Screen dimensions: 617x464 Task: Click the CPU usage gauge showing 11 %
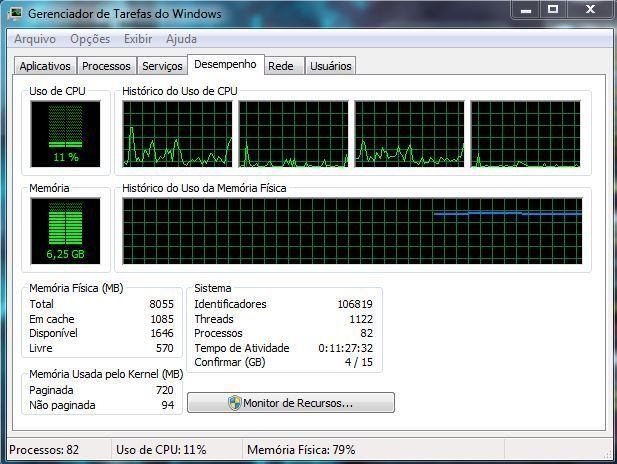click(65, 134)
